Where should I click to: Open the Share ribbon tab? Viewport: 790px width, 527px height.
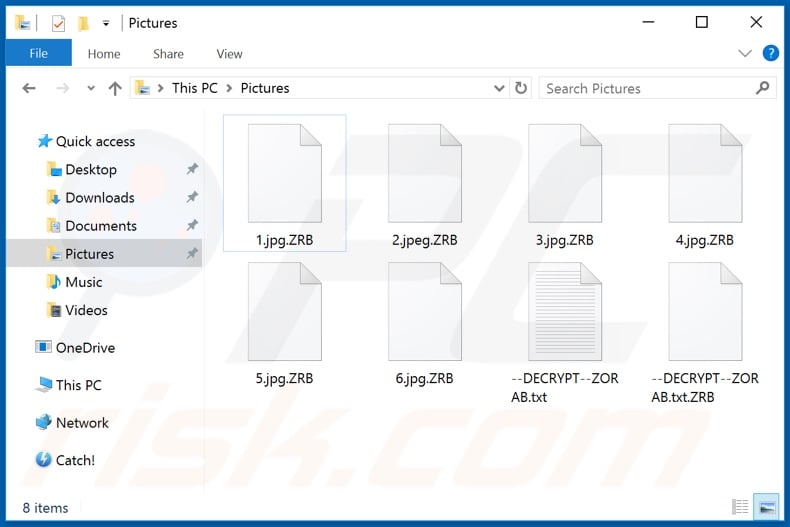click(168, 54)
